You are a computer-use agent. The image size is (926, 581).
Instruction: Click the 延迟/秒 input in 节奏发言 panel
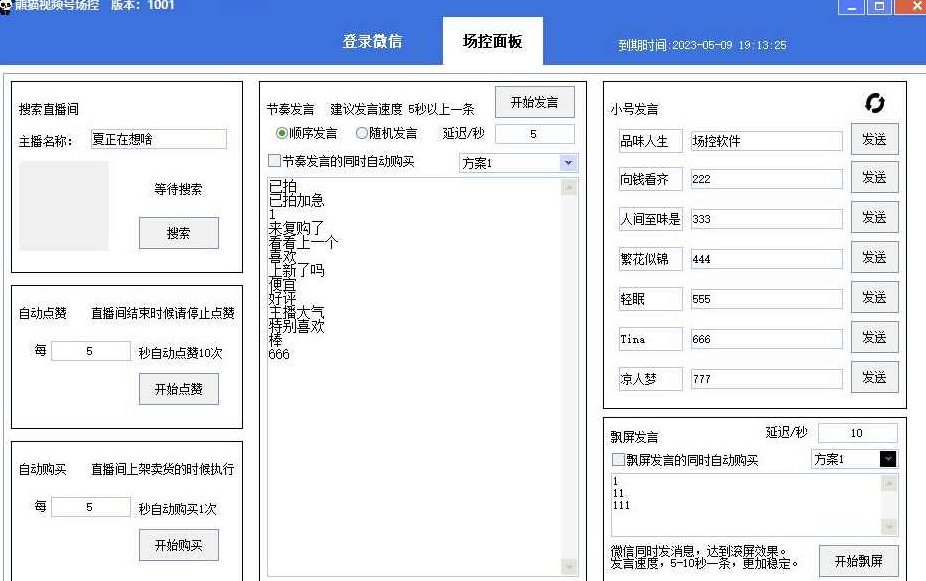pyautogui.click(x=535, y=133)
